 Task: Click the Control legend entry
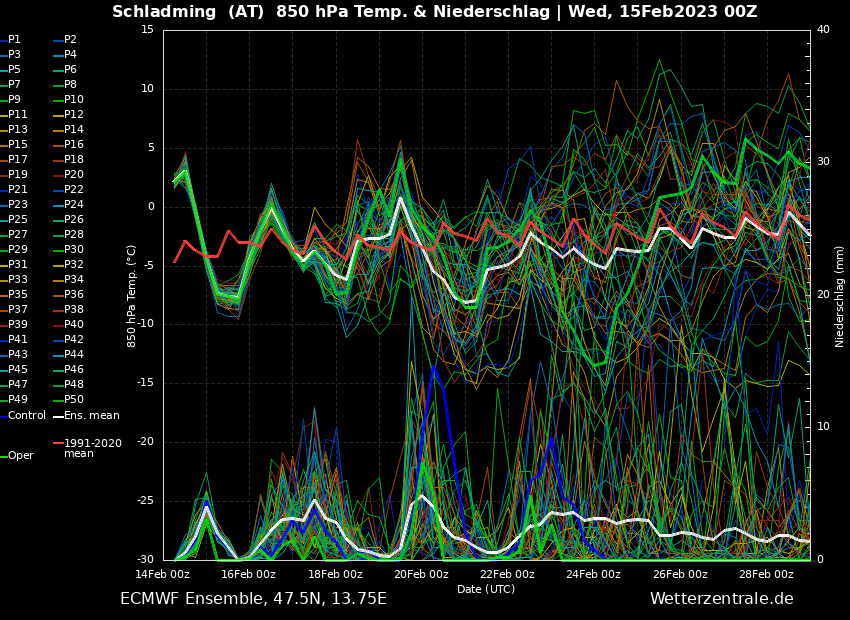coord(27,415)
